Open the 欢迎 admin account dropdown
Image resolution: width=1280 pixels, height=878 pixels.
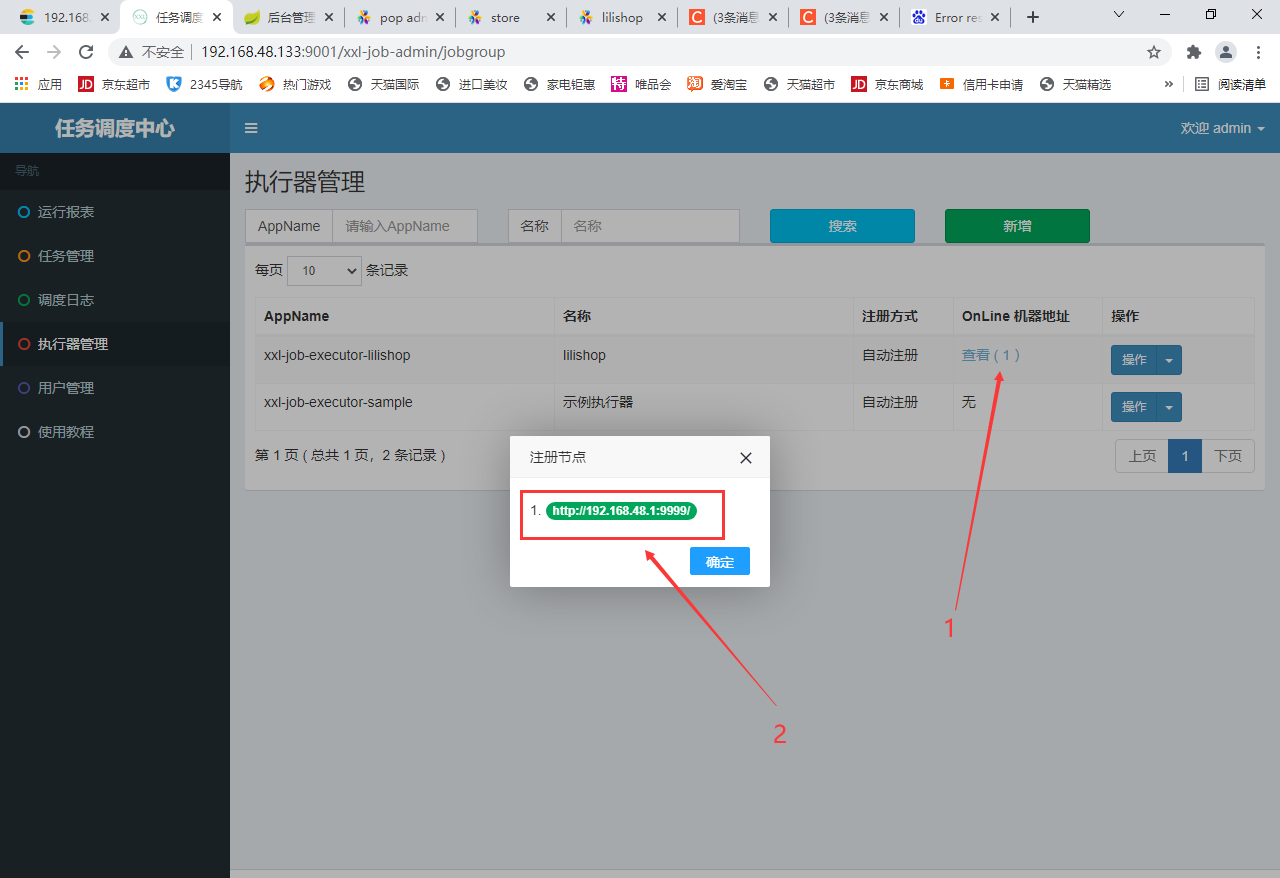point(1222,128)
